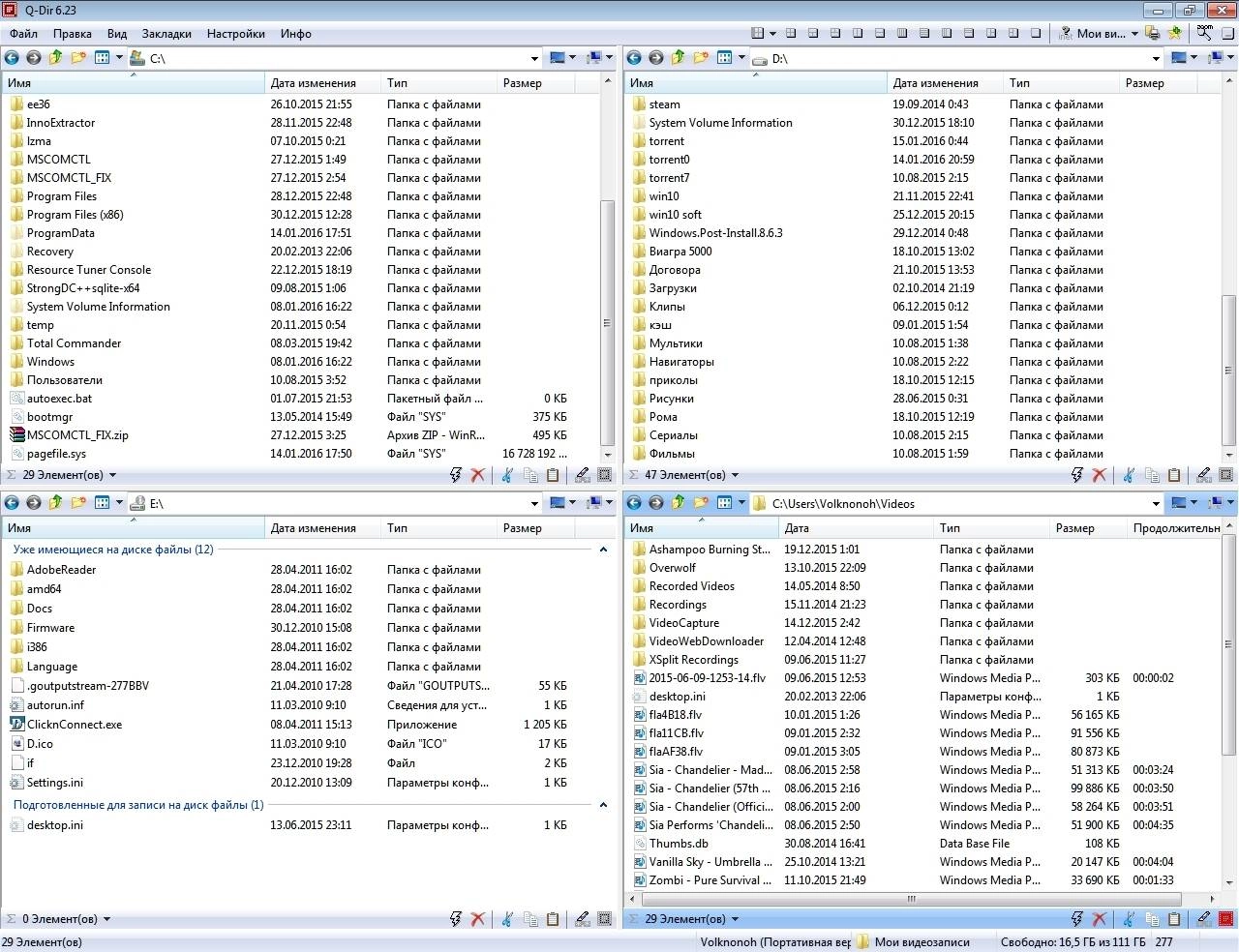
Task: Go up one level in D:\ pane
Action: point(679,58)
